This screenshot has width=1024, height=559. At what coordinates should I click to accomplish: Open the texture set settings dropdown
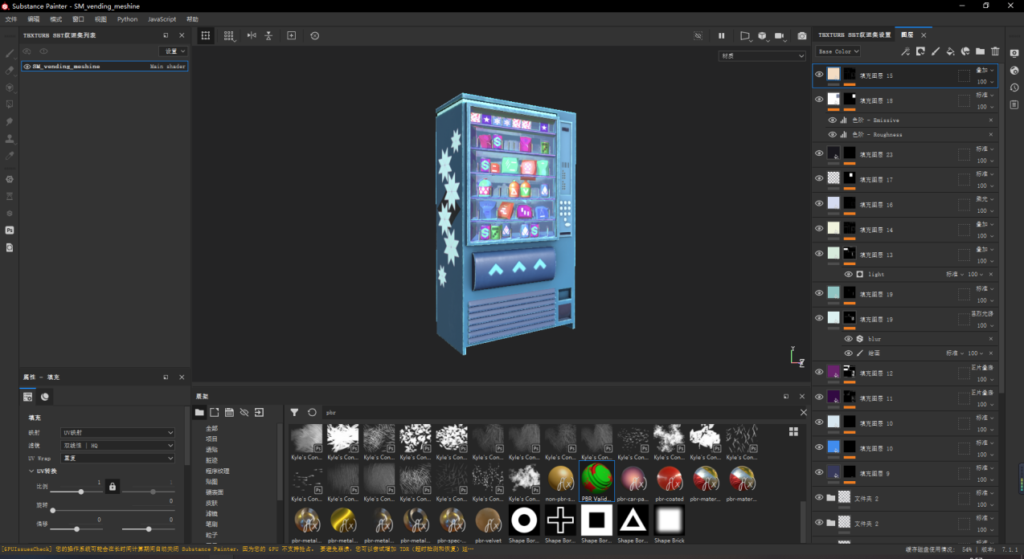click(x=174, y=51)
